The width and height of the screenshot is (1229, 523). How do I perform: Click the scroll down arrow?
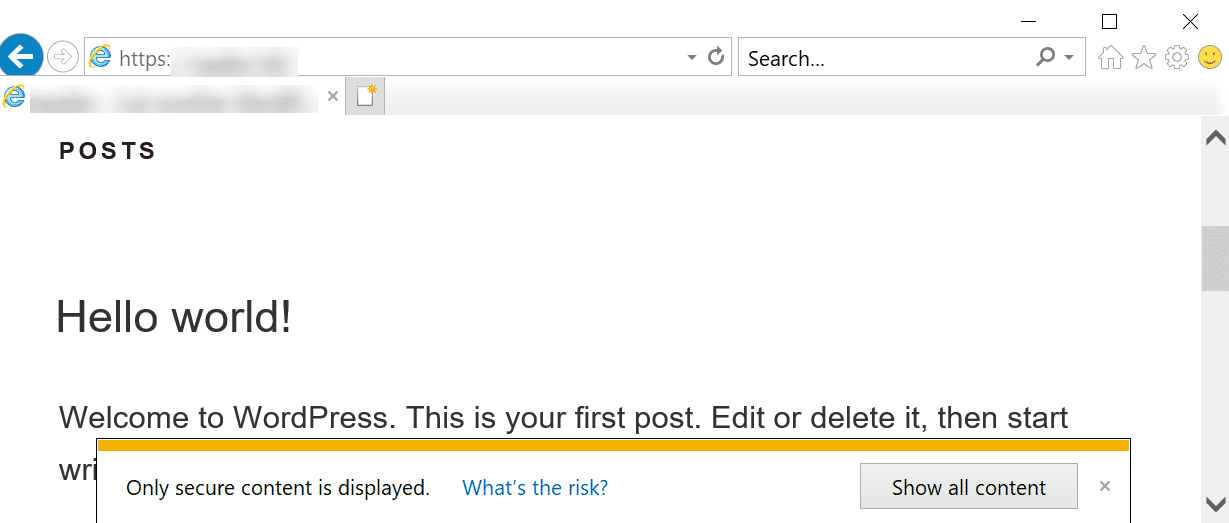coord(1215,503)
